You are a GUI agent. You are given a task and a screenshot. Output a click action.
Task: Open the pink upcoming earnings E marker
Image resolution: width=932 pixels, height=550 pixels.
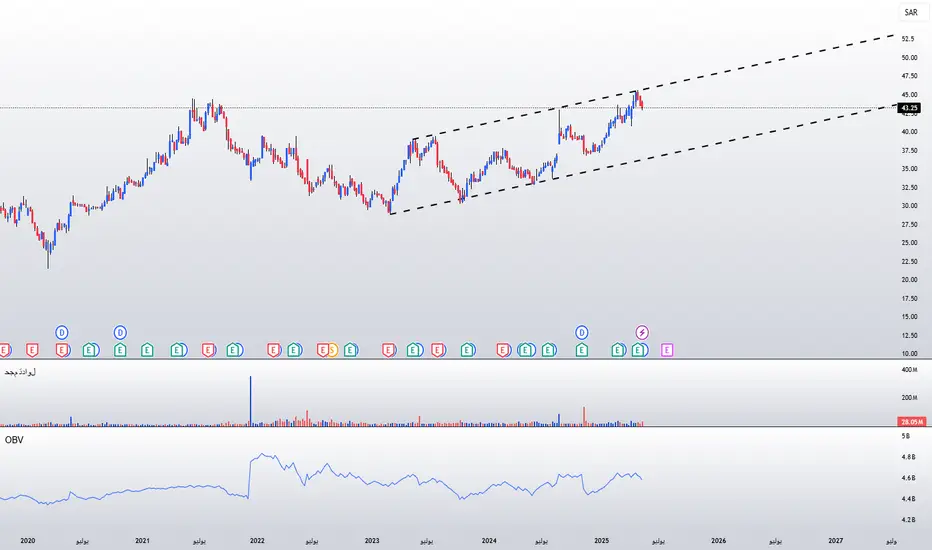pyautogui.click(x=667, y=350)
